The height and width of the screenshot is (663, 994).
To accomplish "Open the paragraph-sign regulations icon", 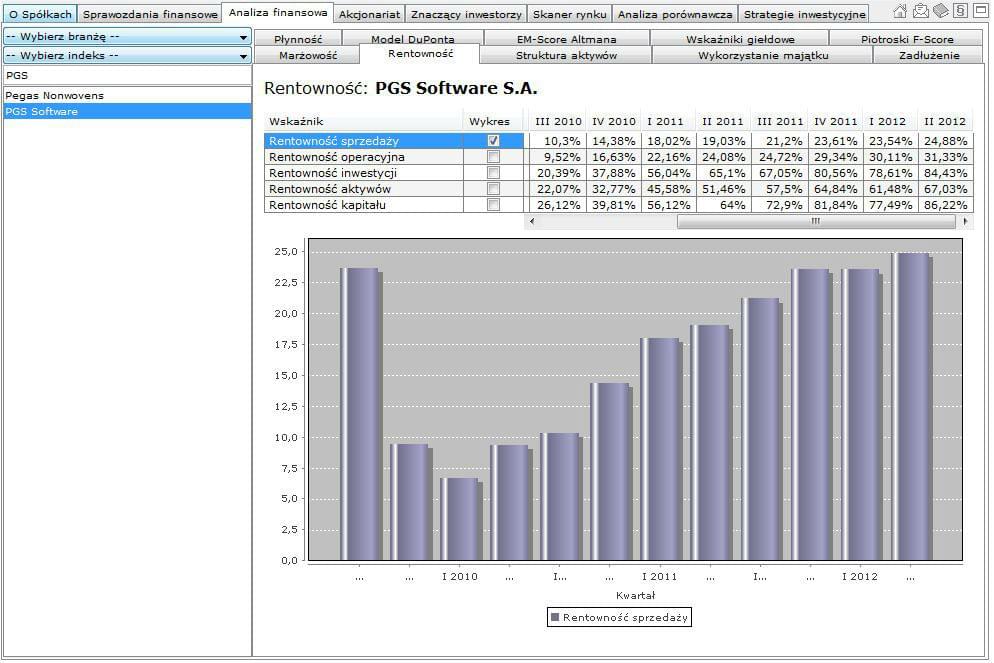I will [x=961, y=11].
